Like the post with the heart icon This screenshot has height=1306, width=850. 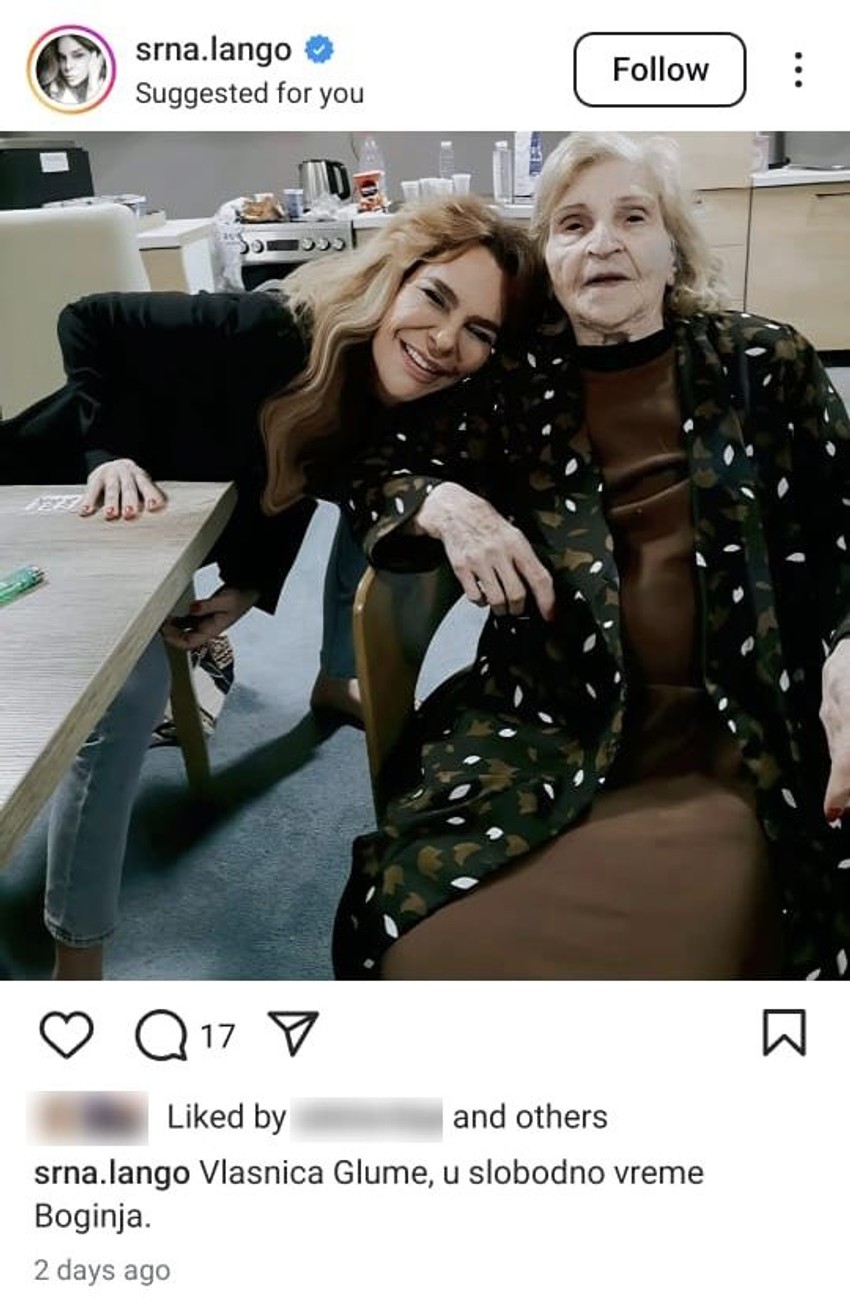pos(66,1035)
